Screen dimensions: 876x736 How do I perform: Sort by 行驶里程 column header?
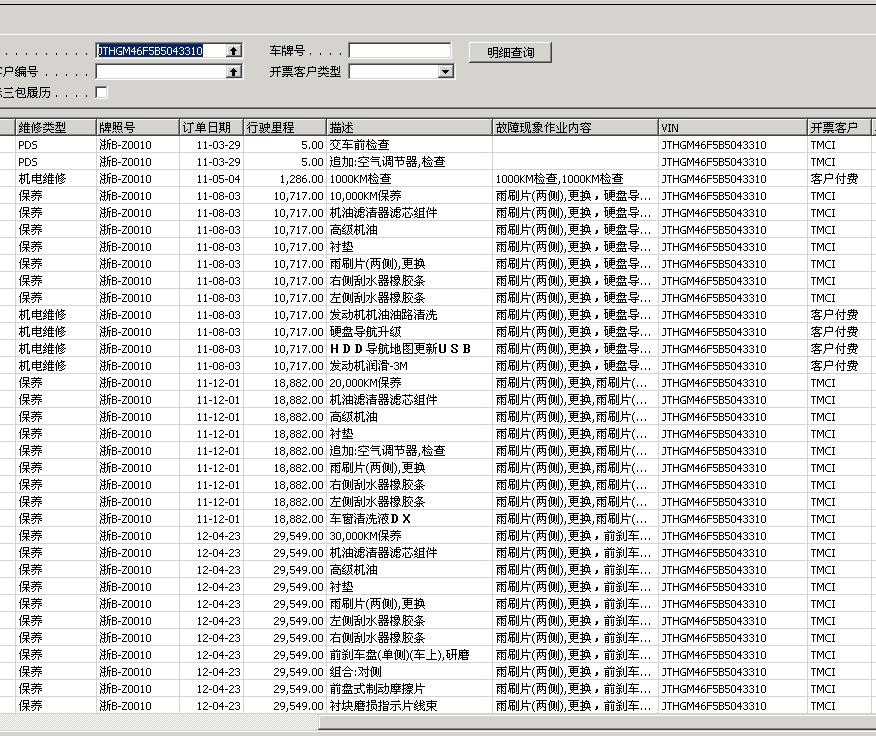click(285, 127)
